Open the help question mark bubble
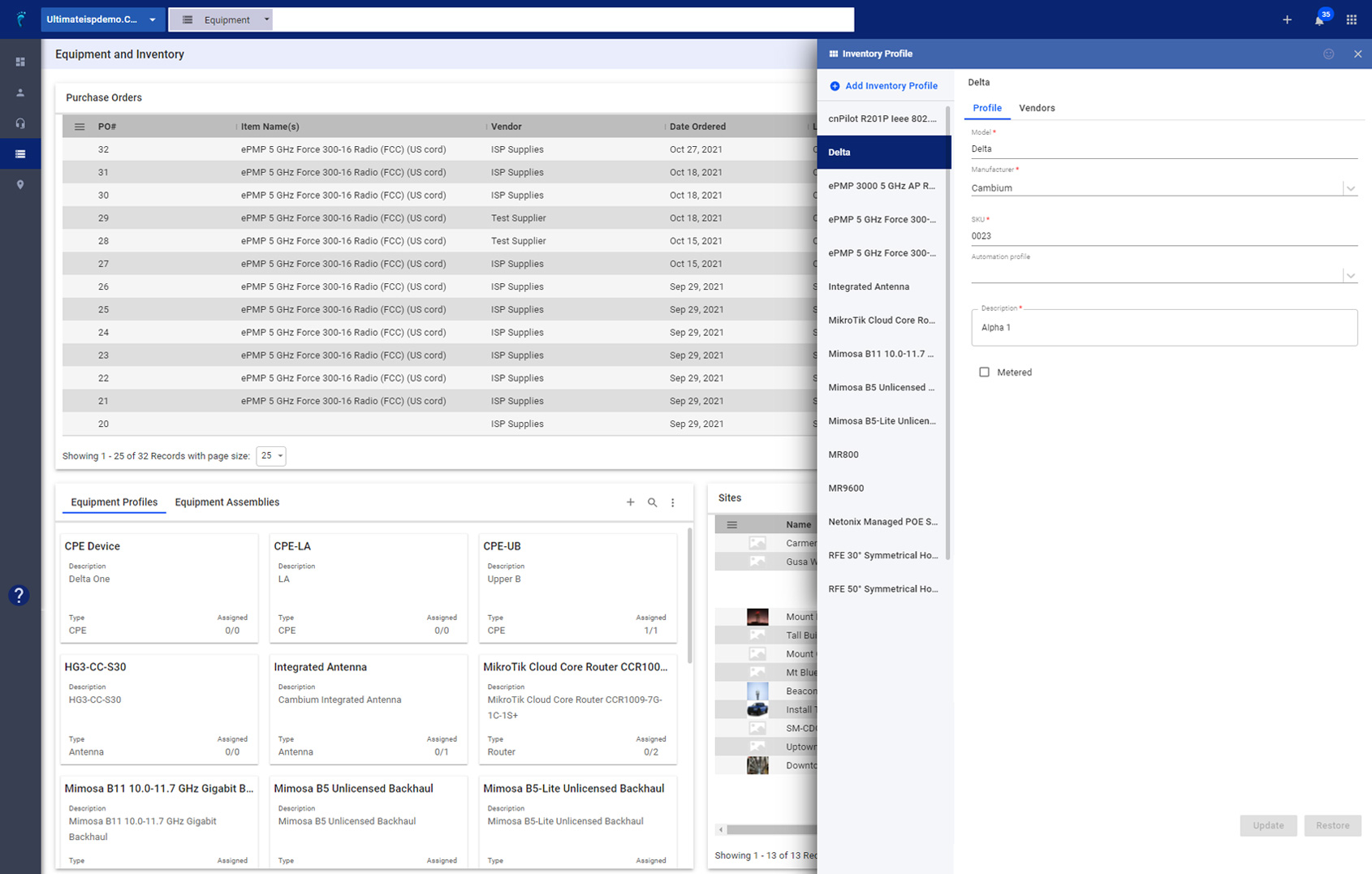The height and width of the screenshot is (874, 1372). [x=19, y=595]
